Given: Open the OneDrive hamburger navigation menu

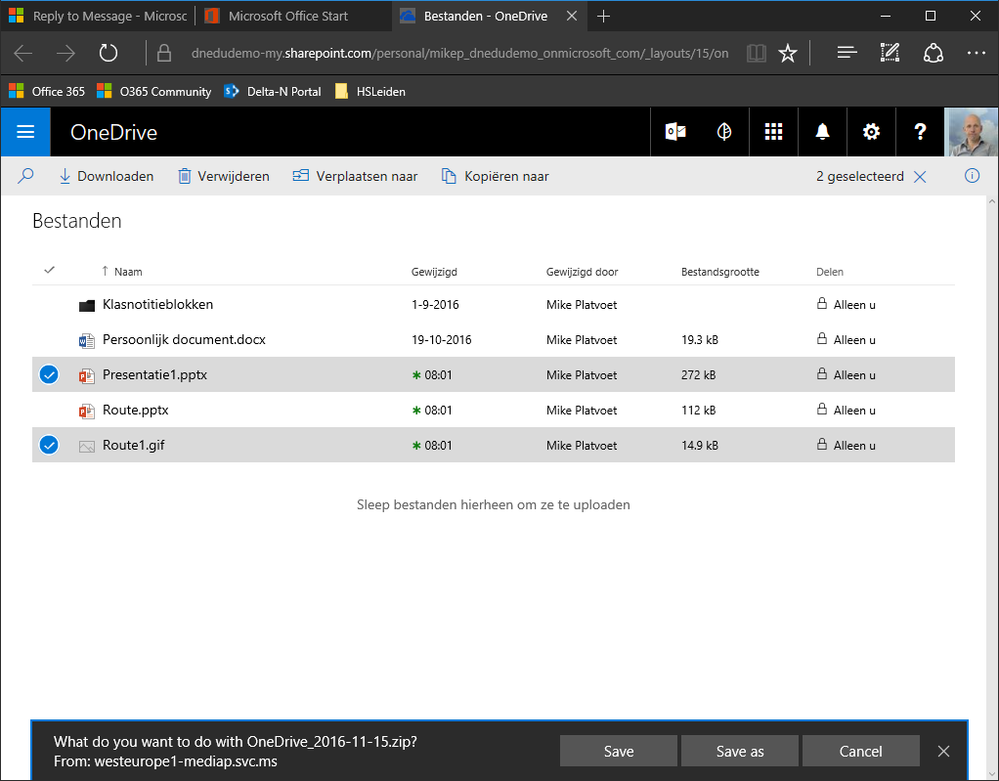Looking at the screenshot, I should coord(25,132).
